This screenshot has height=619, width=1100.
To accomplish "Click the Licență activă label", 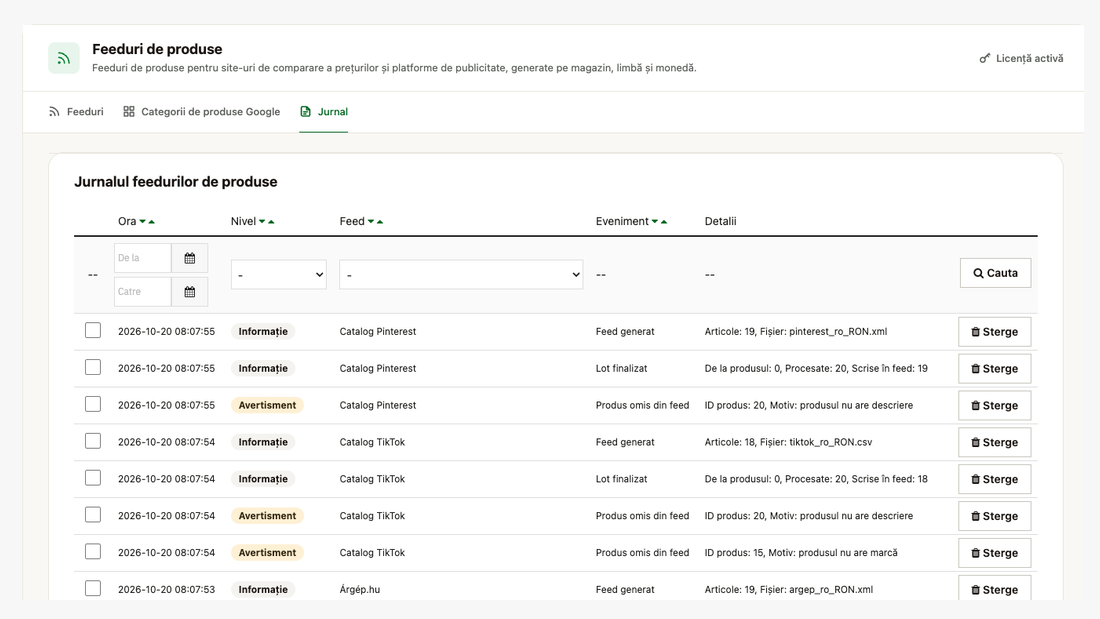I will [x=1030, y=58].
